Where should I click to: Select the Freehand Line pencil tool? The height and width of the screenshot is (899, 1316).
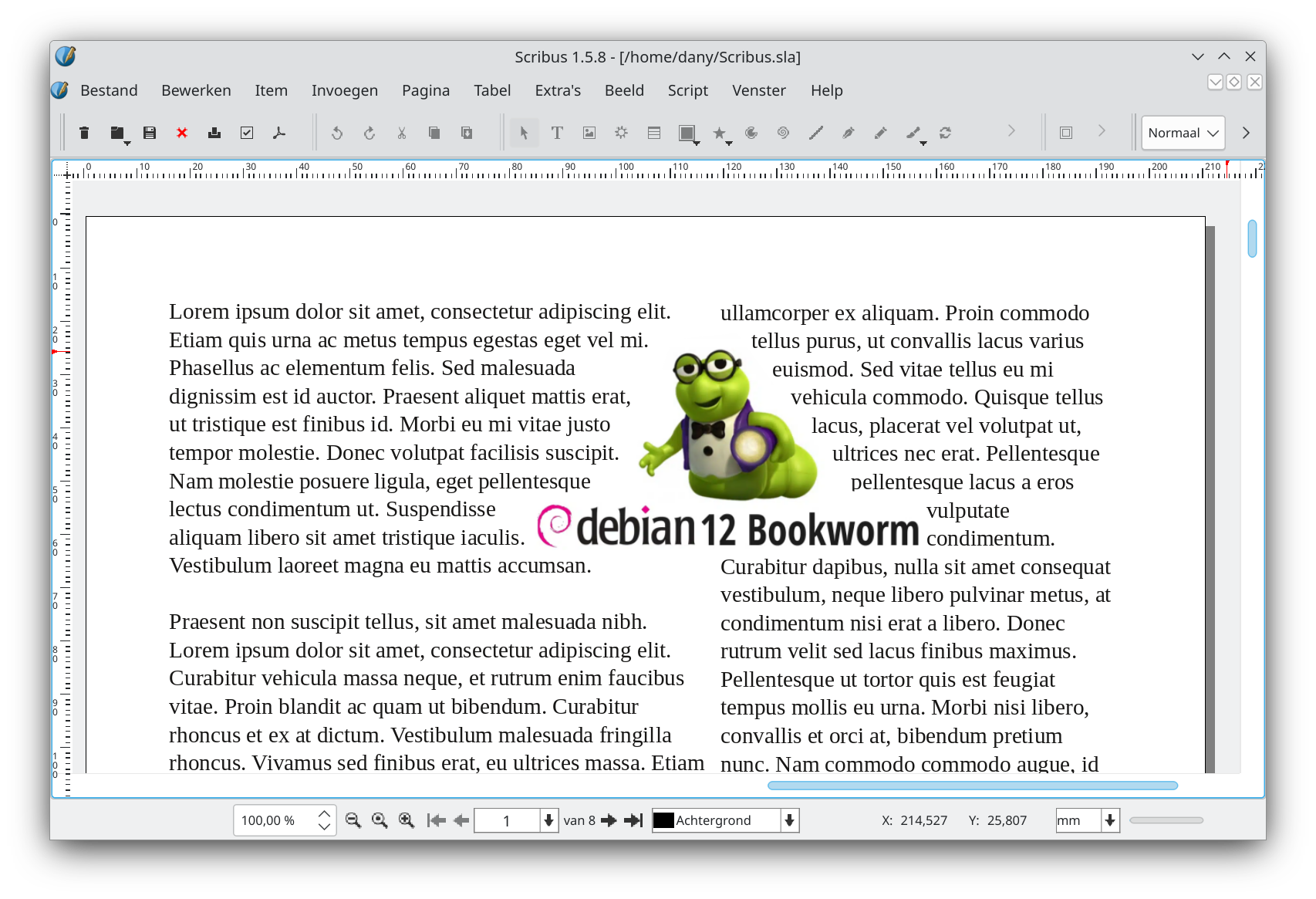point(881,133)
